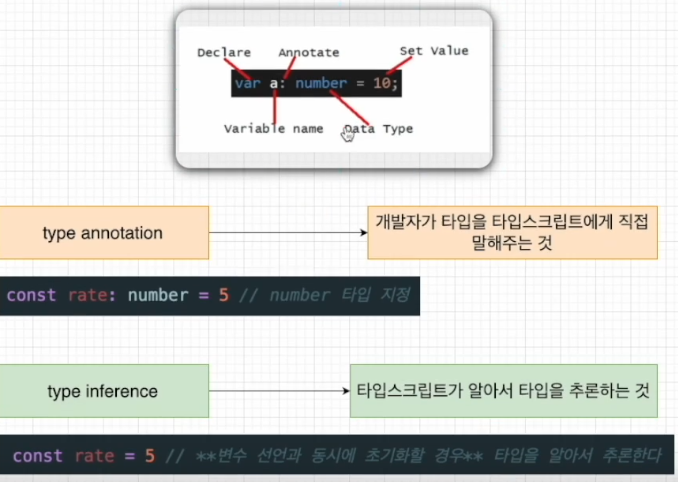
Task: Click the 'var a: number = 10;' code image
Action: click(x=316, y=83)
